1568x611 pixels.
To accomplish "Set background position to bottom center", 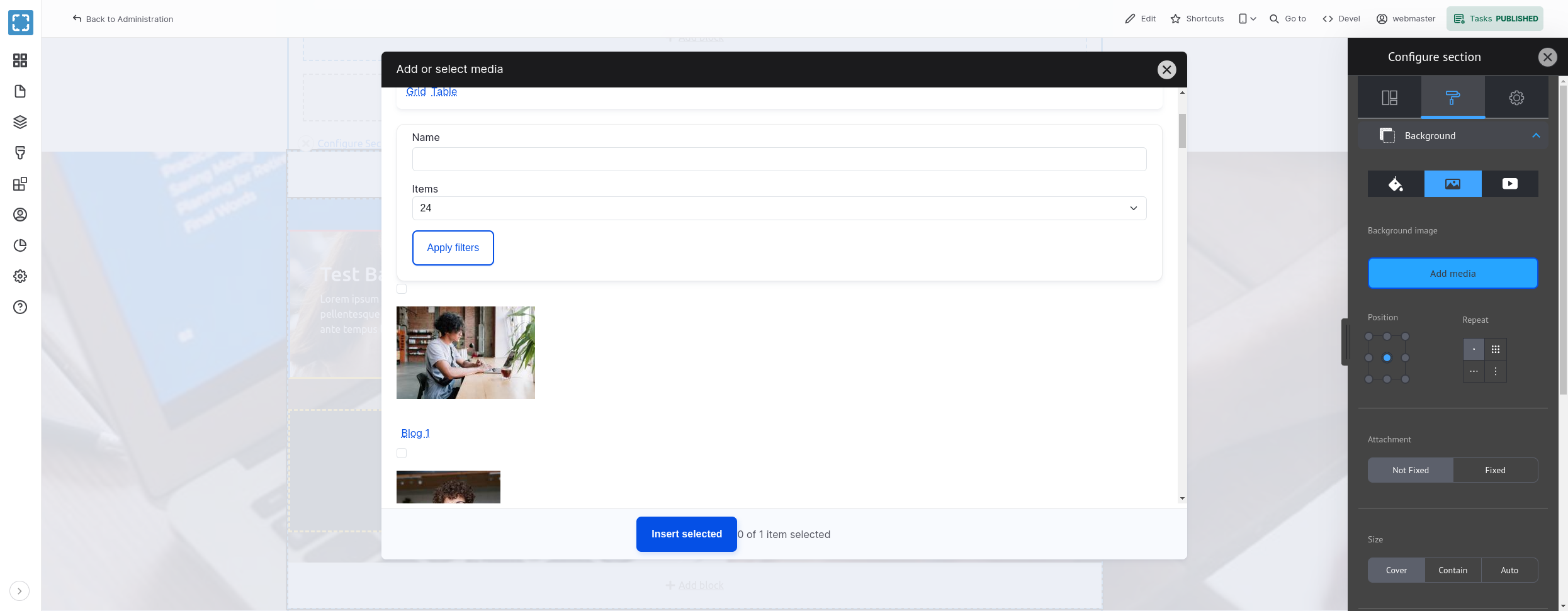I will [1387, 379].
